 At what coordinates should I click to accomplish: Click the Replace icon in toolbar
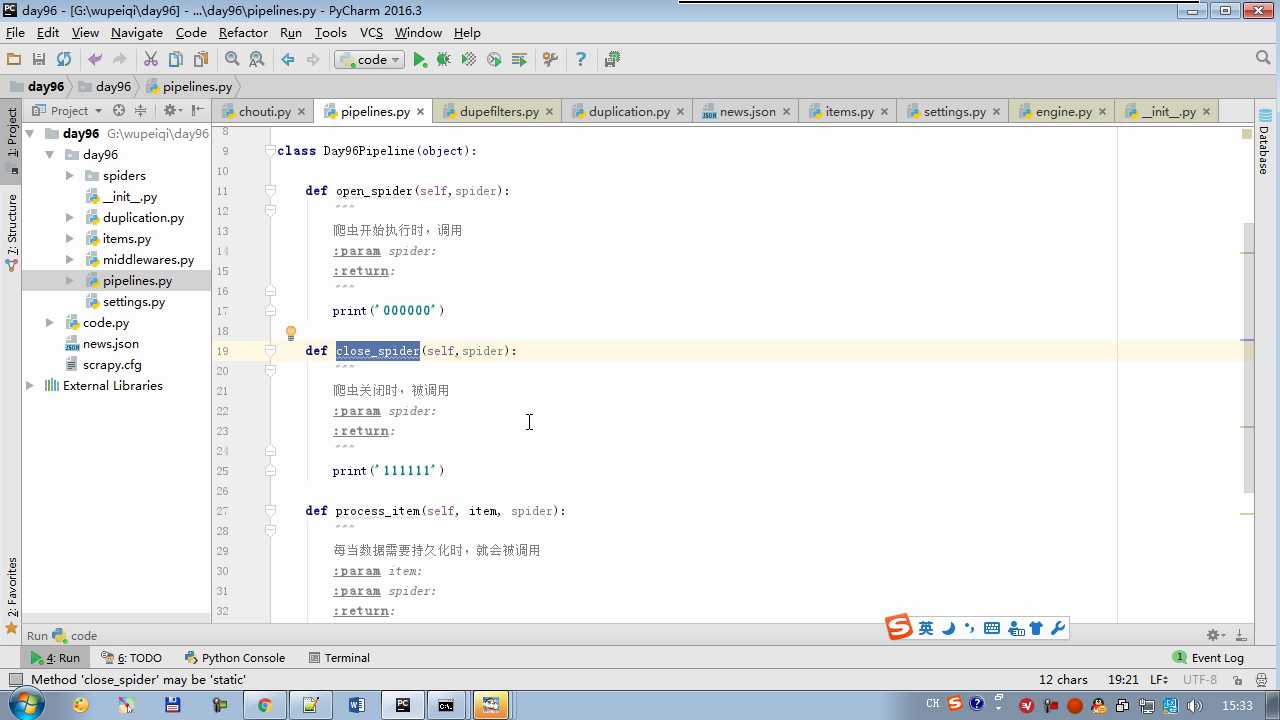point(257,60)
